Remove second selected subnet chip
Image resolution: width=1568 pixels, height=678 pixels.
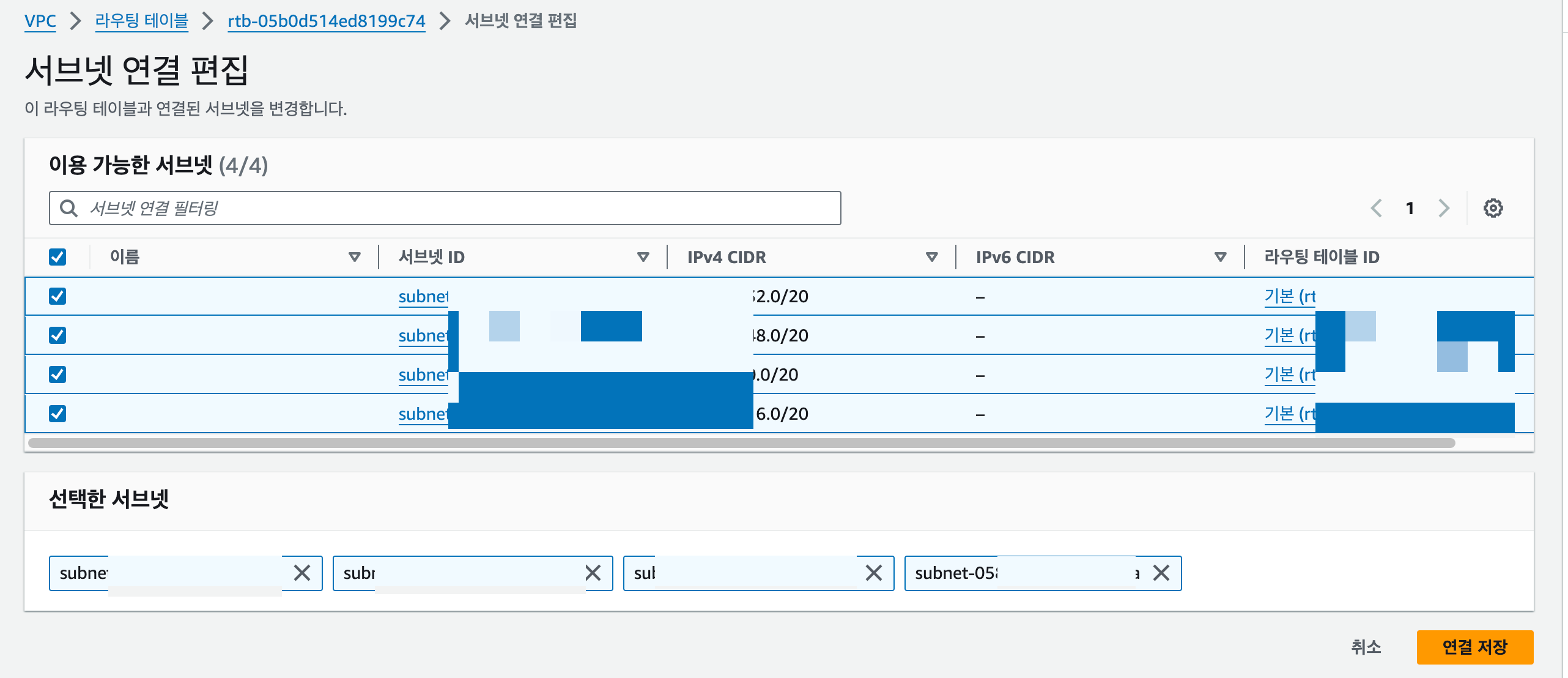593,573
